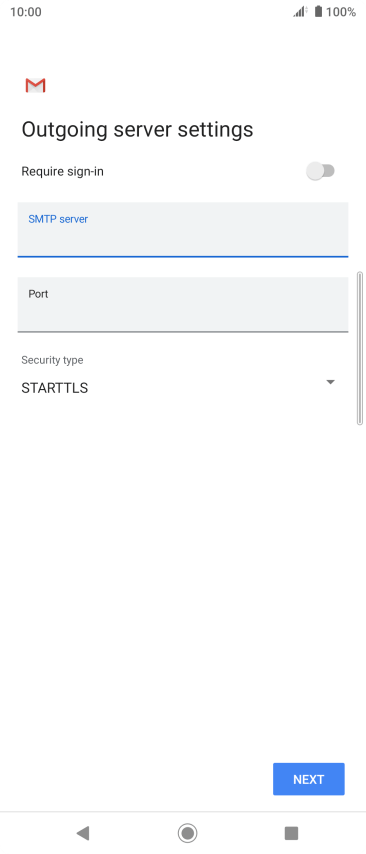This screenshot has width=366, height=854.
Task: Click the blue SMTP server field label
Action: (58, 219)
